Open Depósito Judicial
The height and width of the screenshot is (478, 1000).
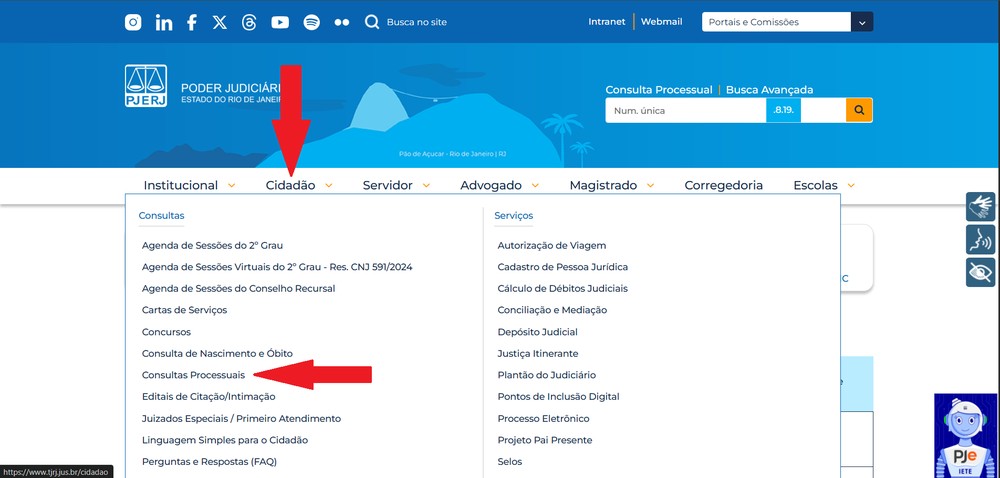[x=538, y=332]
